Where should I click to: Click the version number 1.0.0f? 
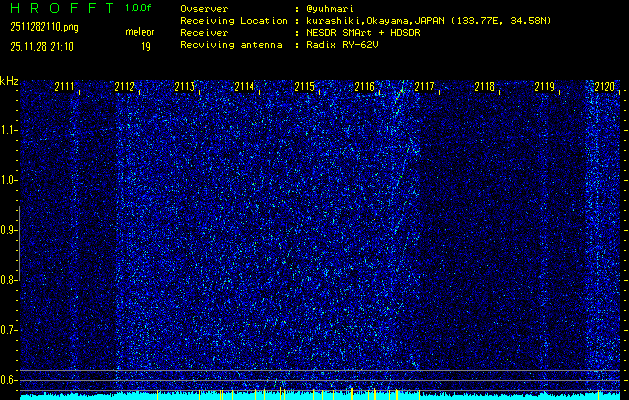click(138, 8)
